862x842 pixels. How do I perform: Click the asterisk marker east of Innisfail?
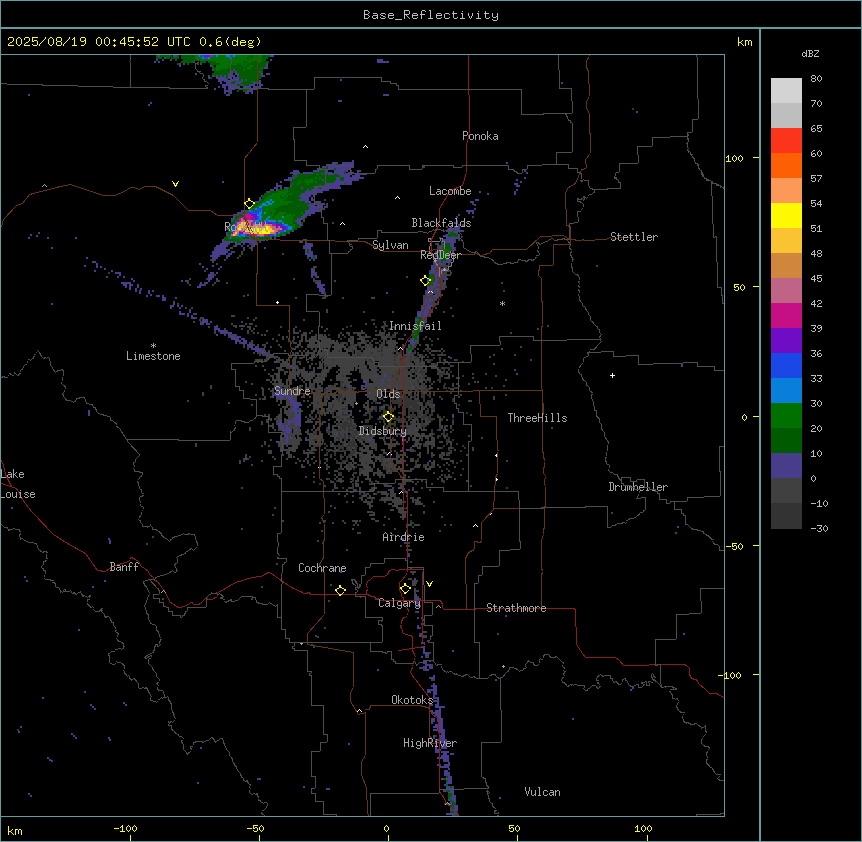point(502,304)
